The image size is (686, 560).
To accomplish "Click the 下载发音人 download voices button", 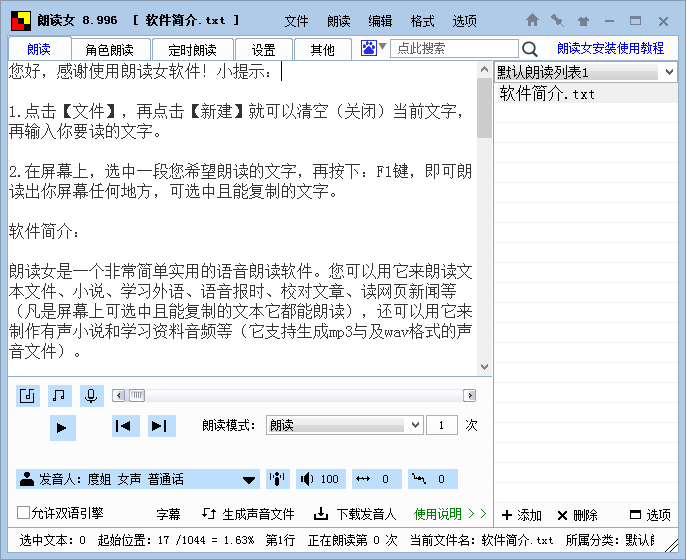I will 355,514.
